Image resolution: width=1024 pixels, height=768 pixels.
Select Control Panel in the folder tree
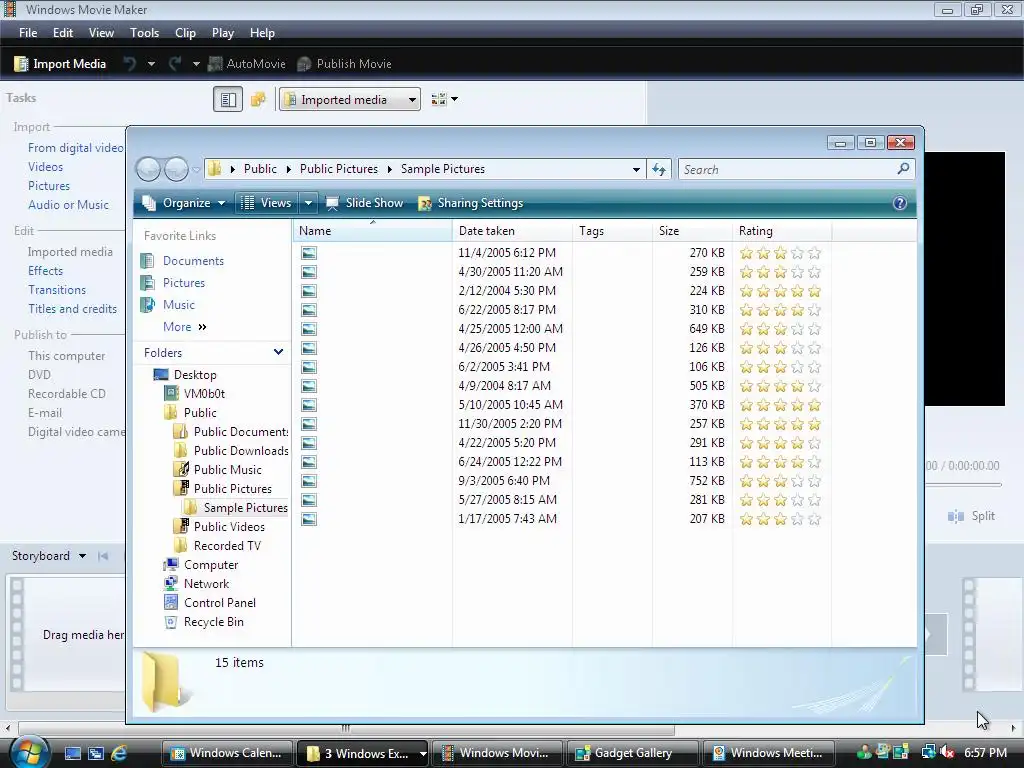coord(219,603)
